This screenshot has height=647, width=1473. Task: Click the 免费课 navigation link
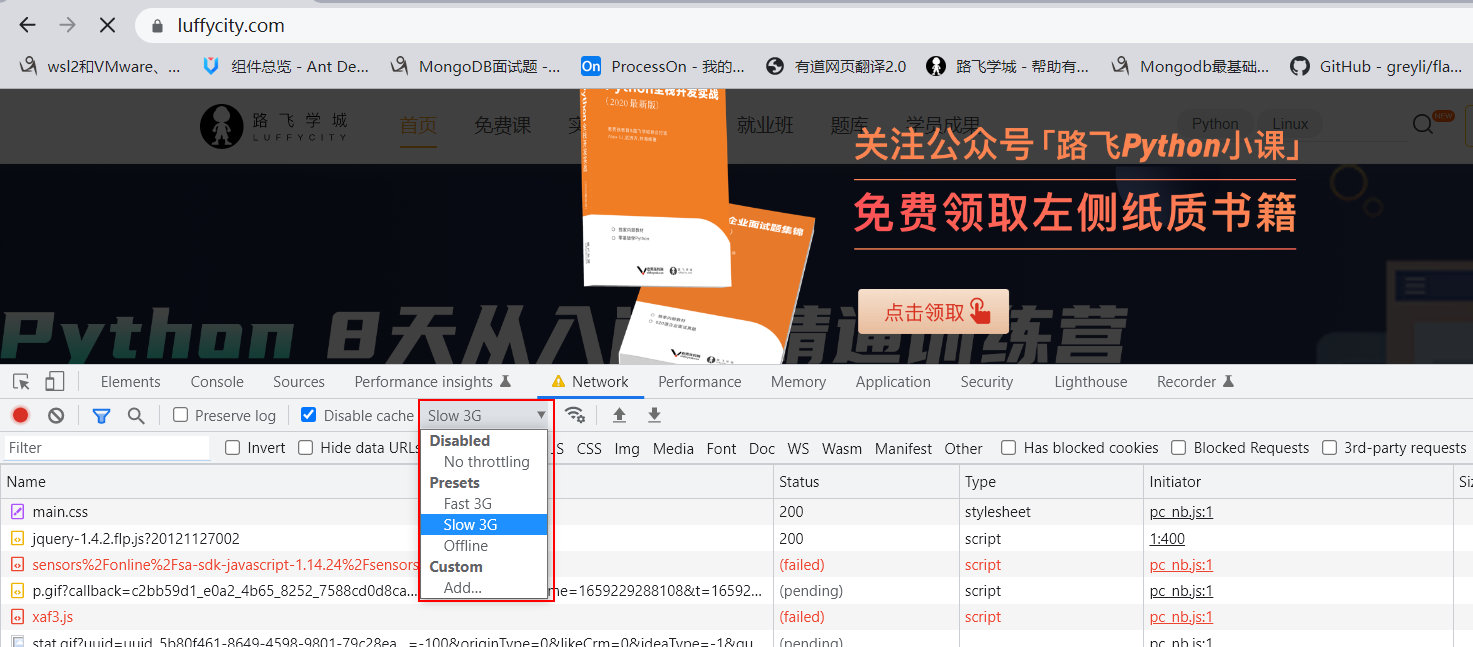[502, 125]
